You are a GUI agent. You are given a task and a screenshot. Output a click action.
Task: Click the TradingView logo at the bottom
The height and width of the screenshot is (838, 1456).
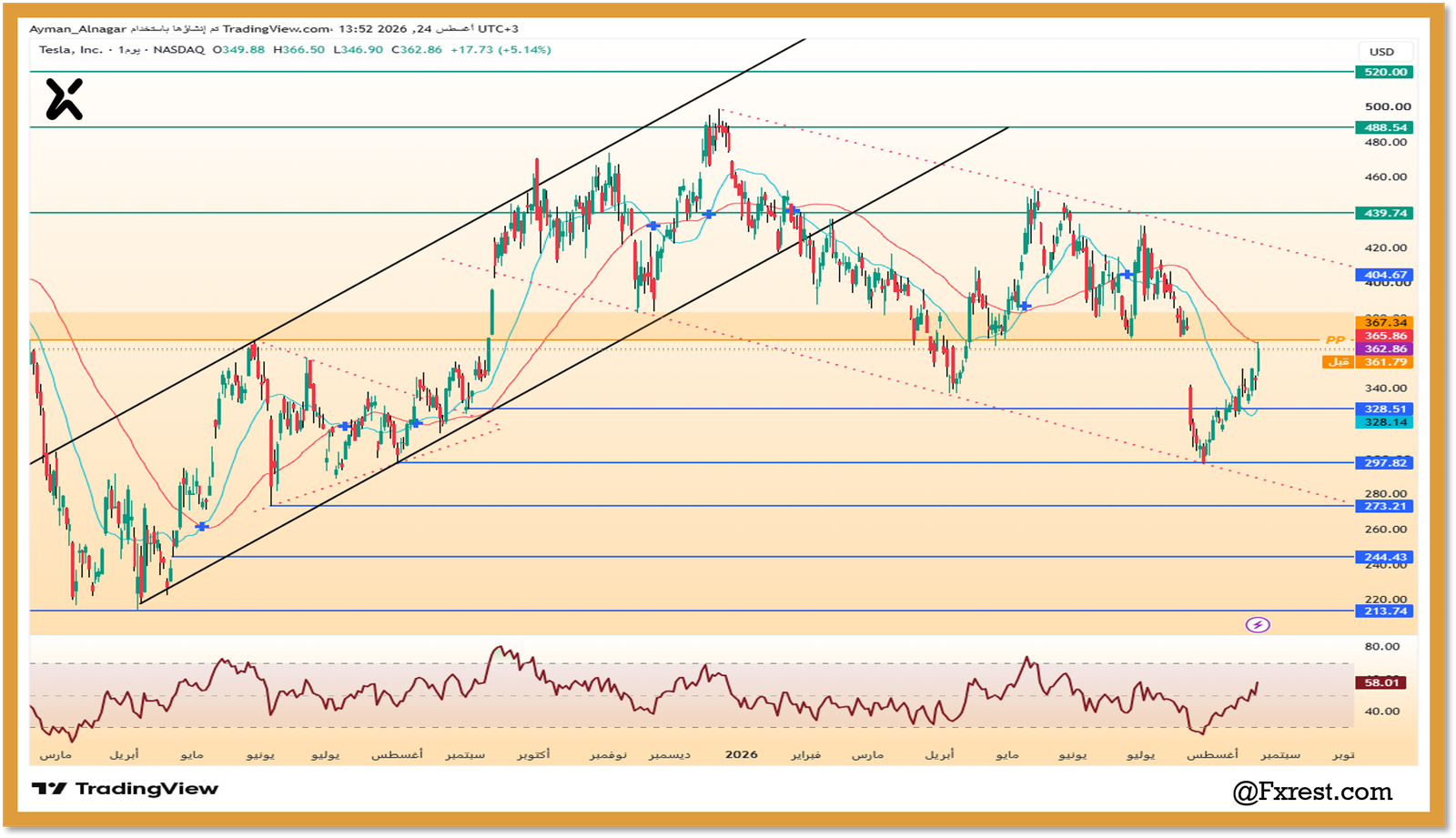[126, 789]
